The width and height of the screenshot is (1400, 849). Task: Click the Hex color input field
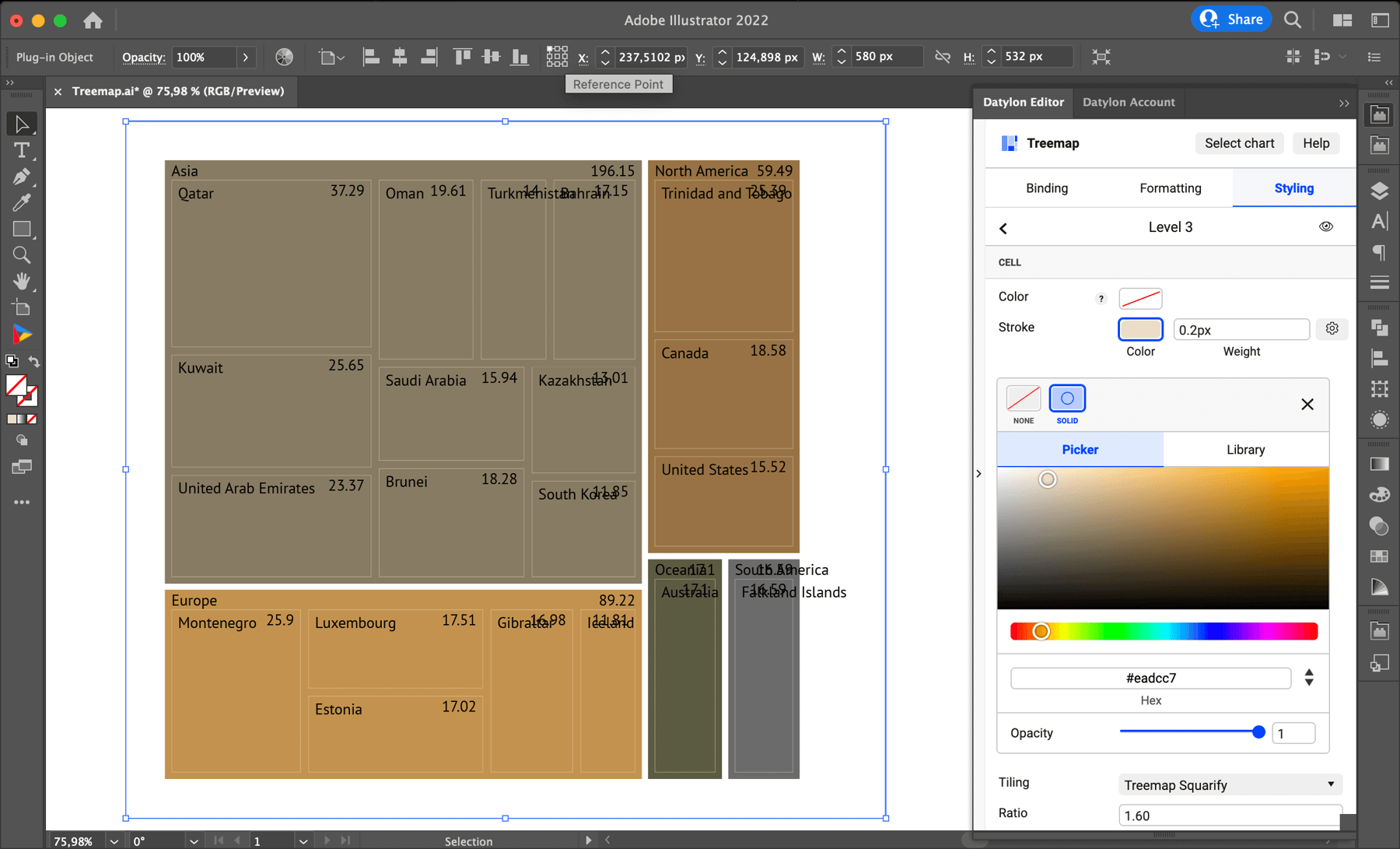[1150, 678]
